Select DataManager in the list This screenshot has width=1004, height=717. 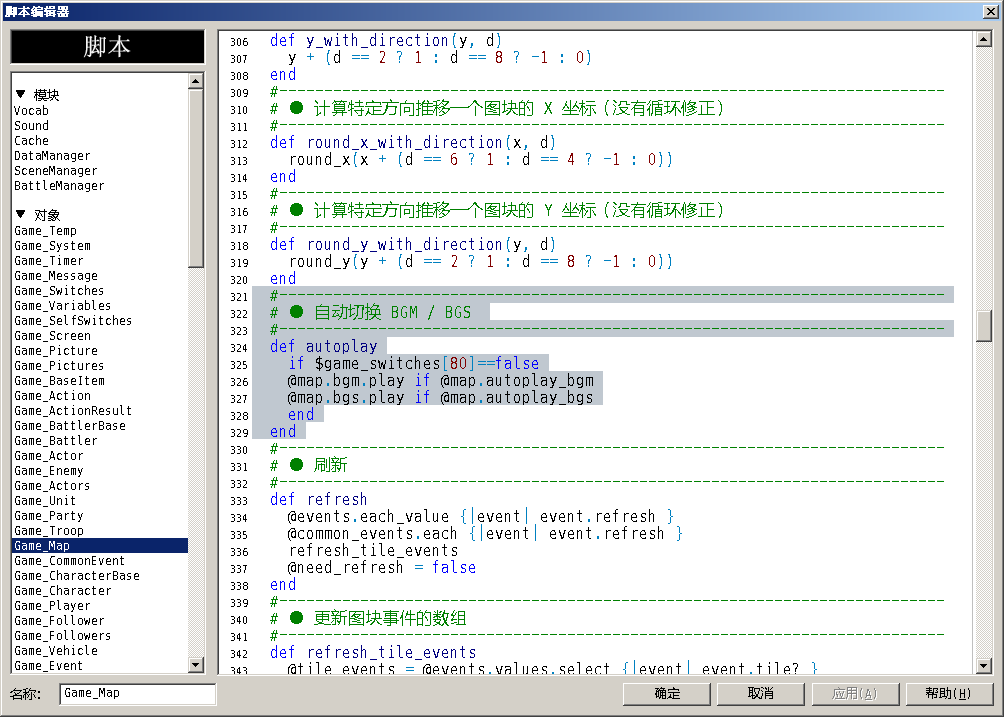(x=53, y=156)
